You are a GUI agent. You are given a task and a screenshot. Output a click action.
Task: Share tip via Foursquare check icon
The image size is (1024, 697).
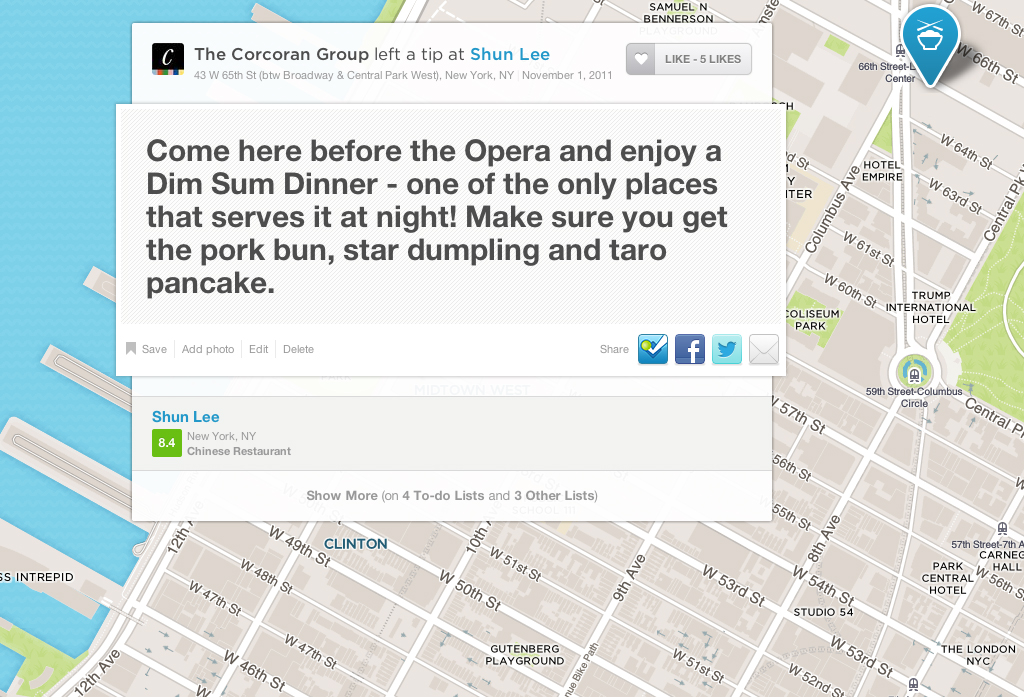tap(653, 349)
